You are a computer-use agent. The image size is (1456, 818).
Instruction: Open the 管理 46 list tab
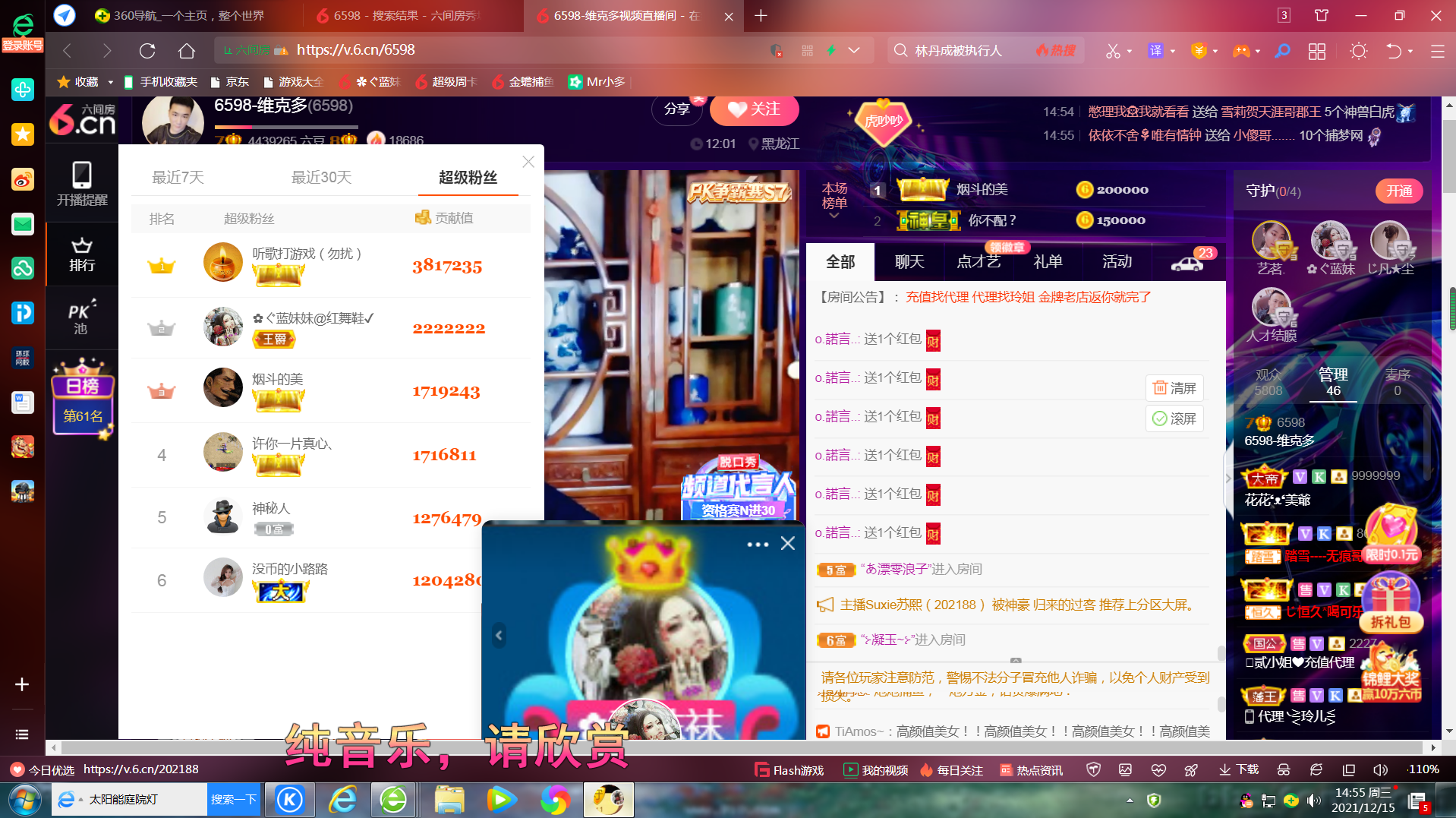pyautogui.click(x=1333, y=382)
